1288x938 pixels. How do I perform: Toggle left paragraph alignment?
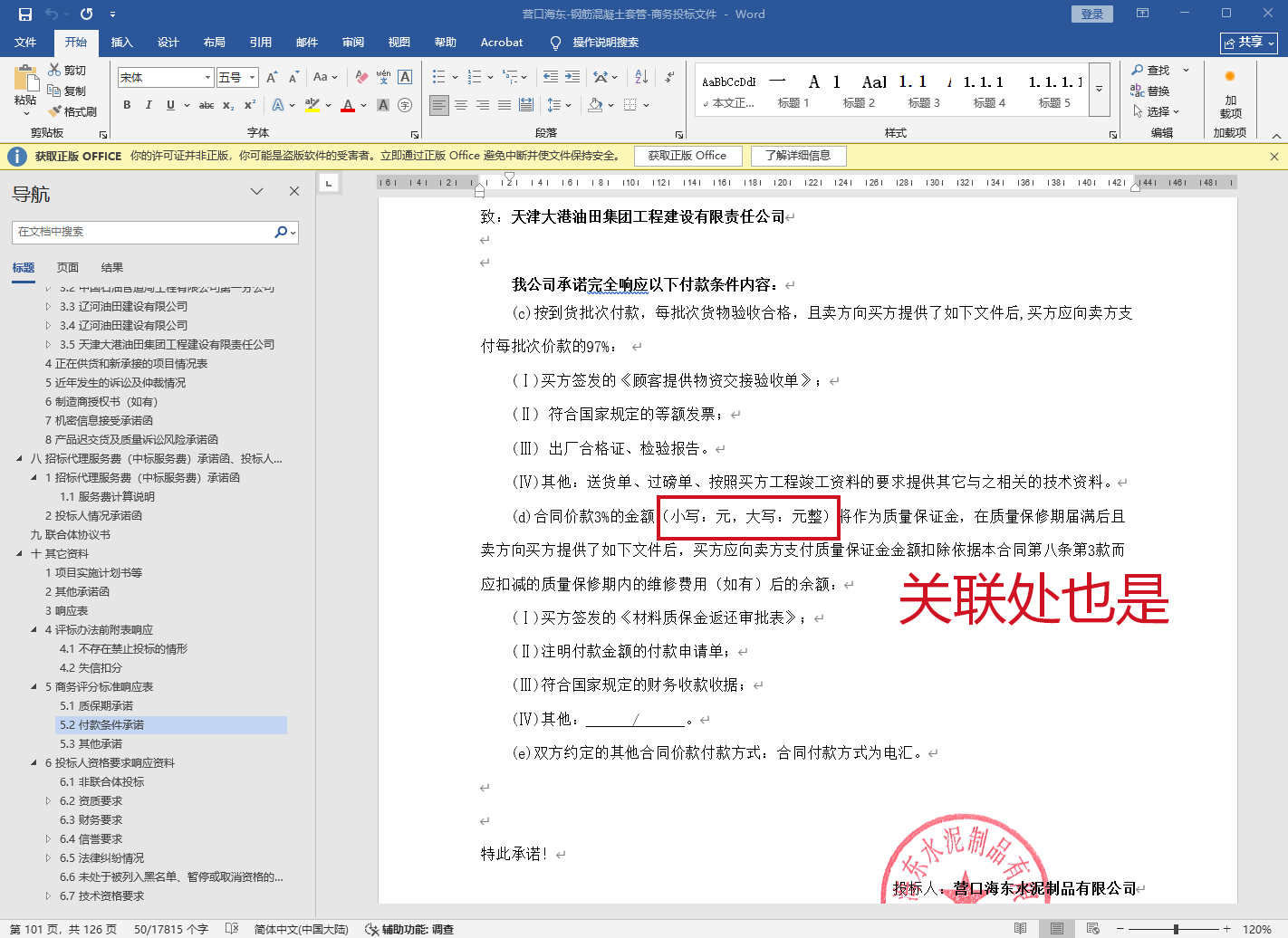[439, 105]
